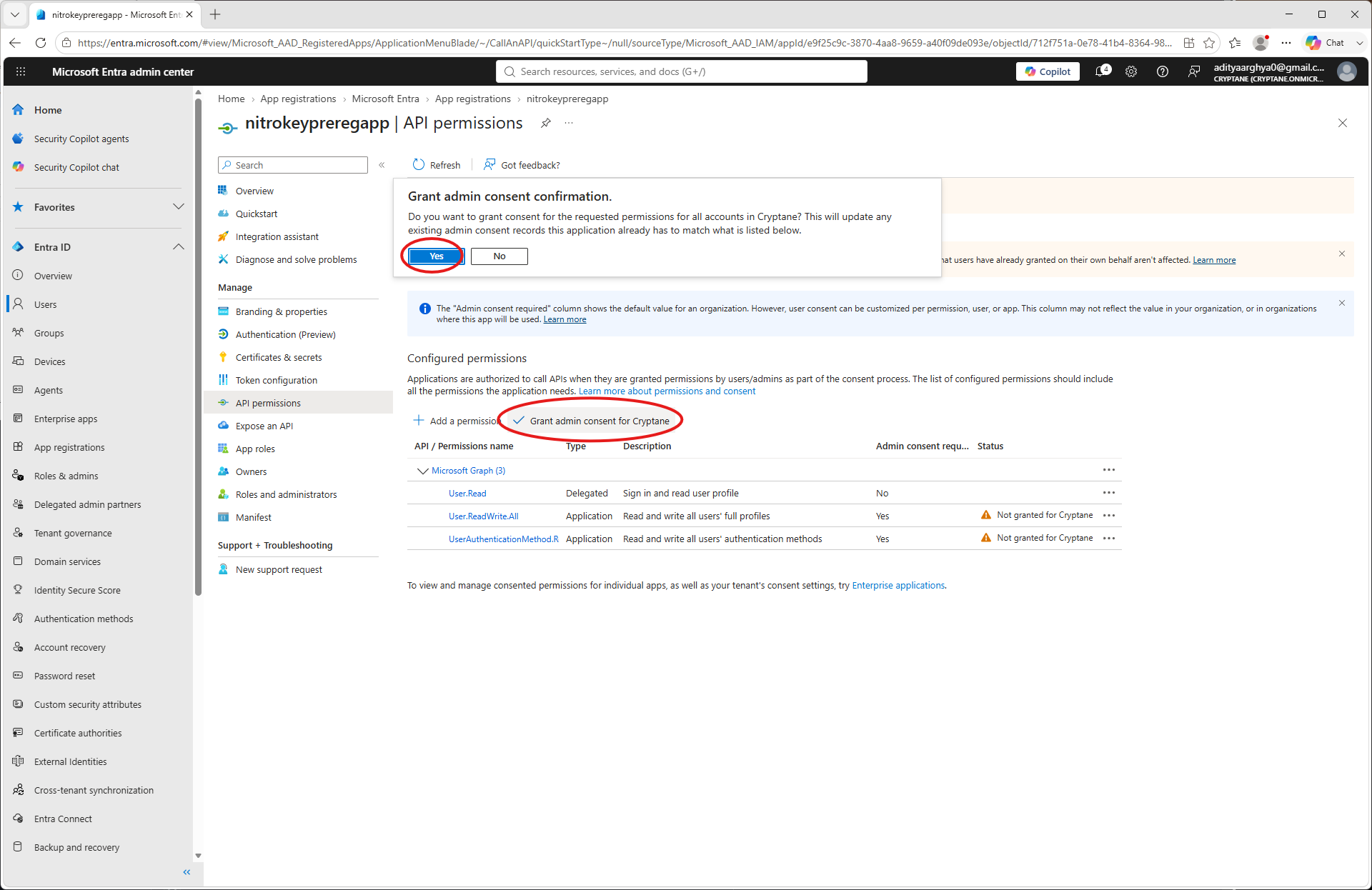This screenshot has width=1372, height=890.
Task: Open the UserAuthenticationMethod.R permission
Action: point(504,539)
